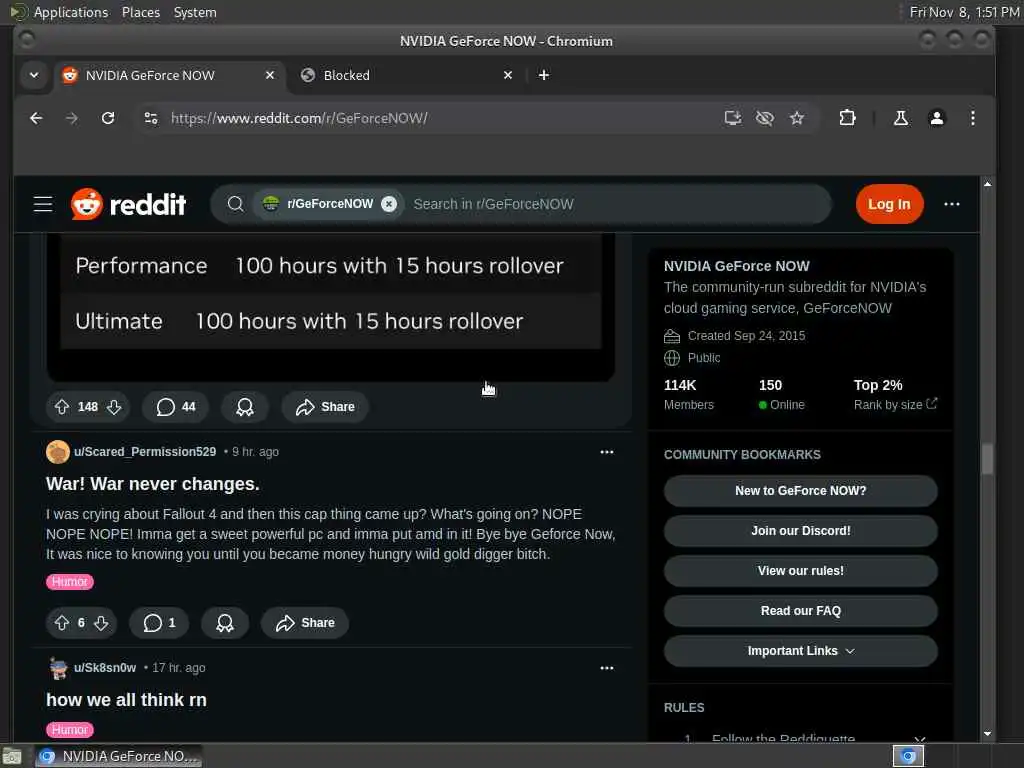Open options for 'how we all think rn' post
Viewport: 1024px width, 768px height.
click(607, 668)
